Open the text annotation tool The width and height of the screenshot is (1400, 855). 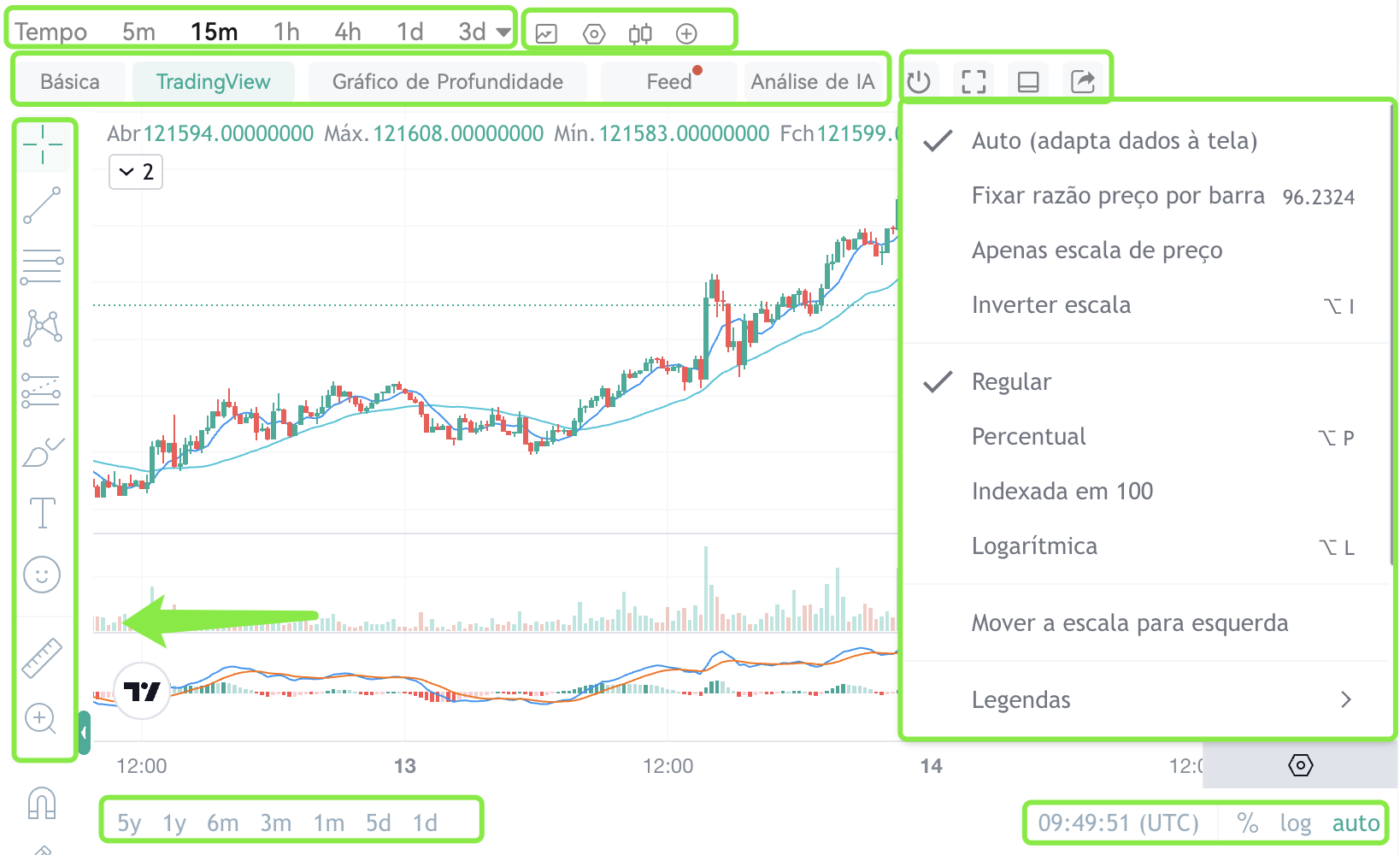click(x=42, y=513)
